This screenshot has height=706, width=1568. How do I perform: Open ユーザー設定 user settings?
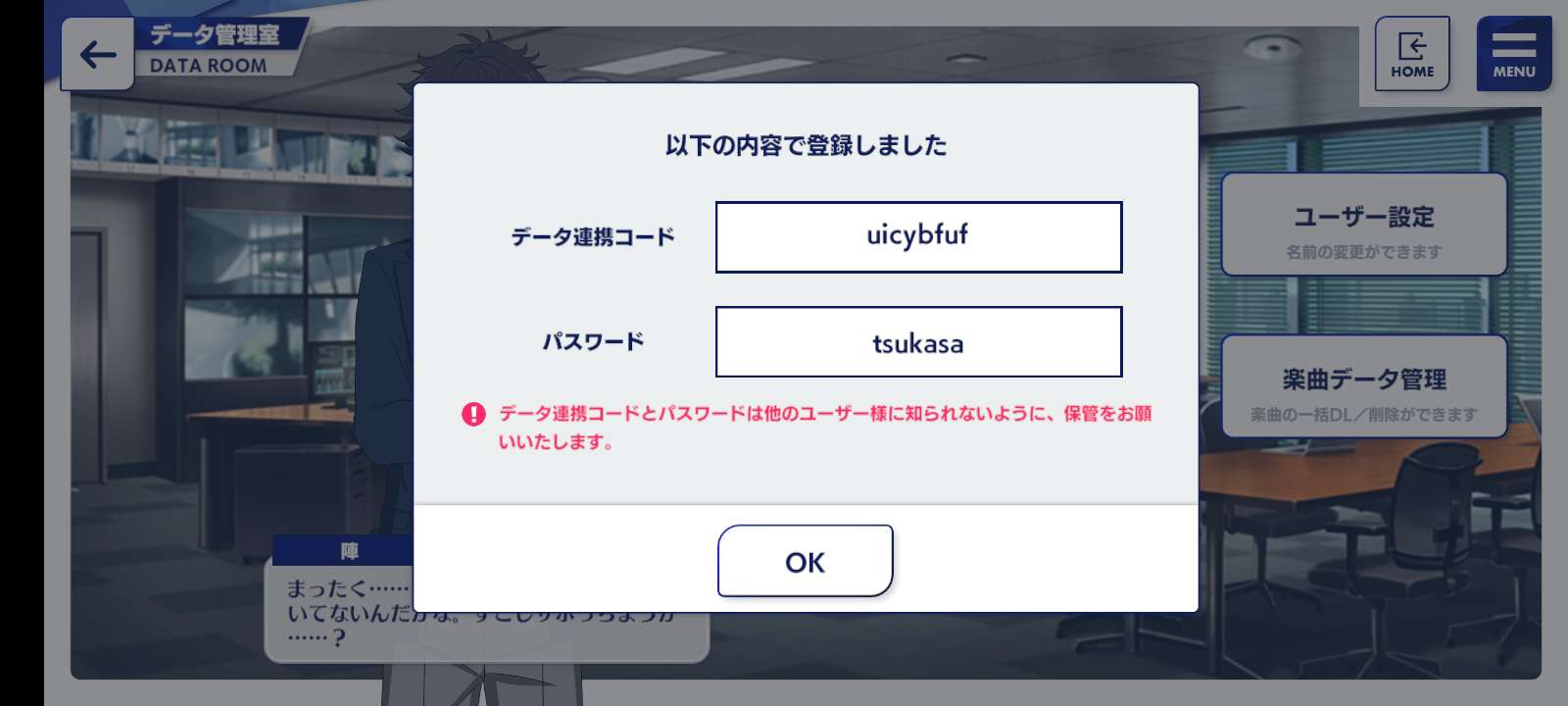click(x=1363, y=225)
